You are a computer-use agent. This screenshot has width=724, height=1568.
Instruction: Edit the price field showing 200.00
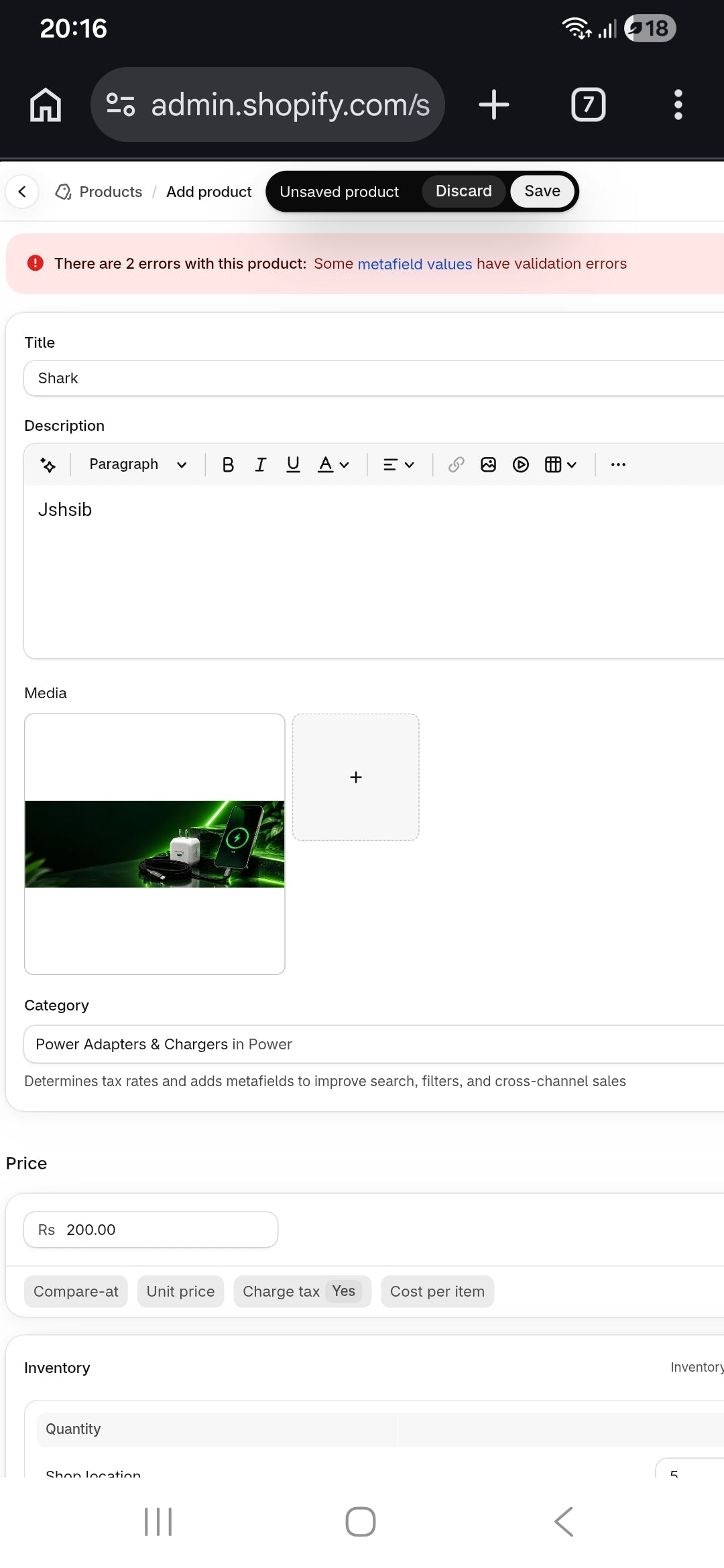(x=151, y=1230)
